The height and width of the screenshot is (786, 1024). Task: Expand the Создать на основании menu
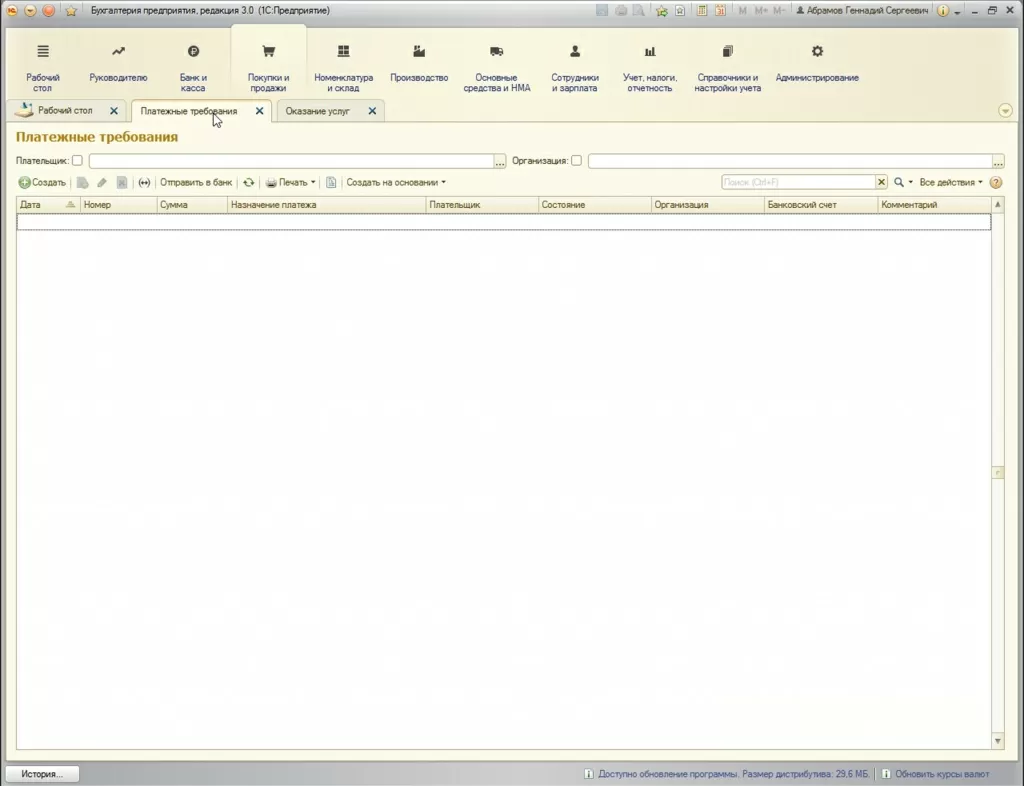pyautogui.click(x=396, y=183)
